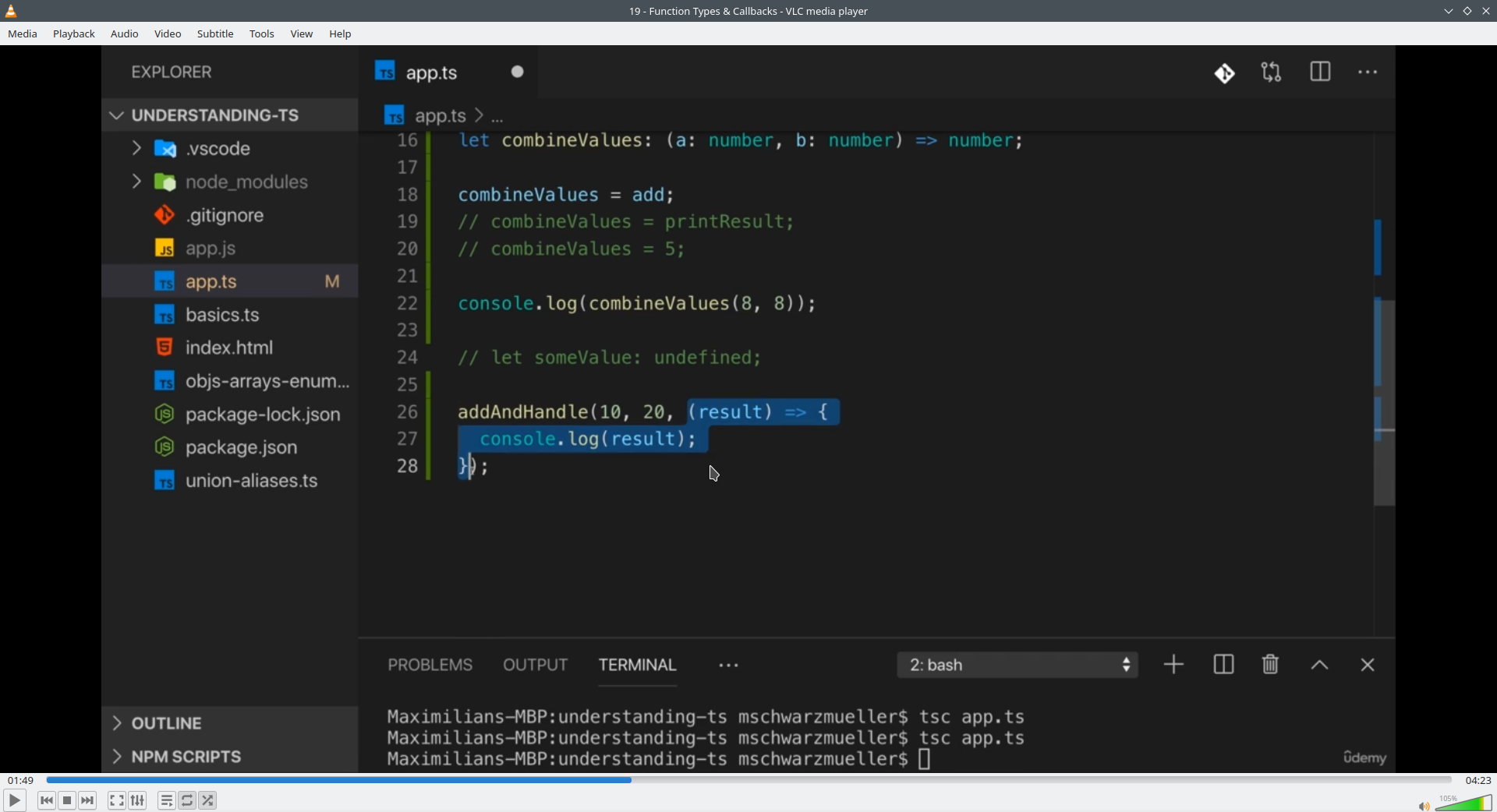Click the editor vertical scrollbar thumb
The width and height of the screenshot is (1497, 812).
pyautogui.click(x=1385, y=403)
